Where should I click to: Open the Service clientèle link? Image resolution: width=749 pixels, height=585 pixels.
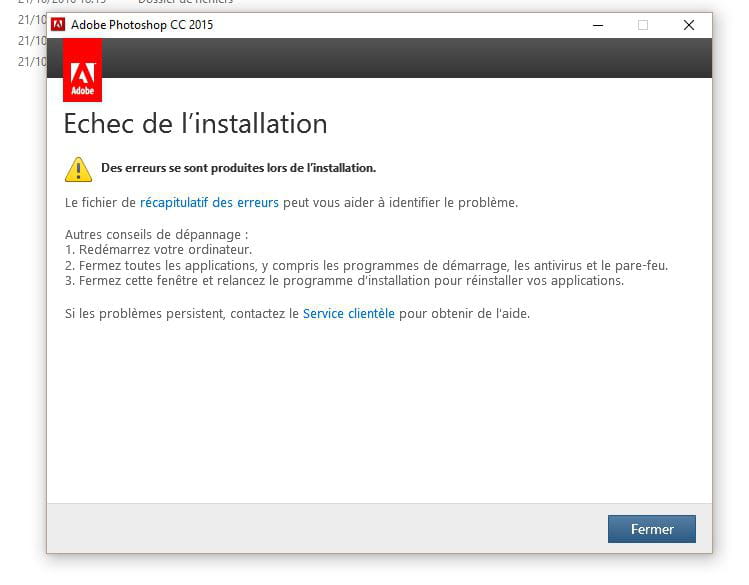pyautogui.click(x=349, y=313)
